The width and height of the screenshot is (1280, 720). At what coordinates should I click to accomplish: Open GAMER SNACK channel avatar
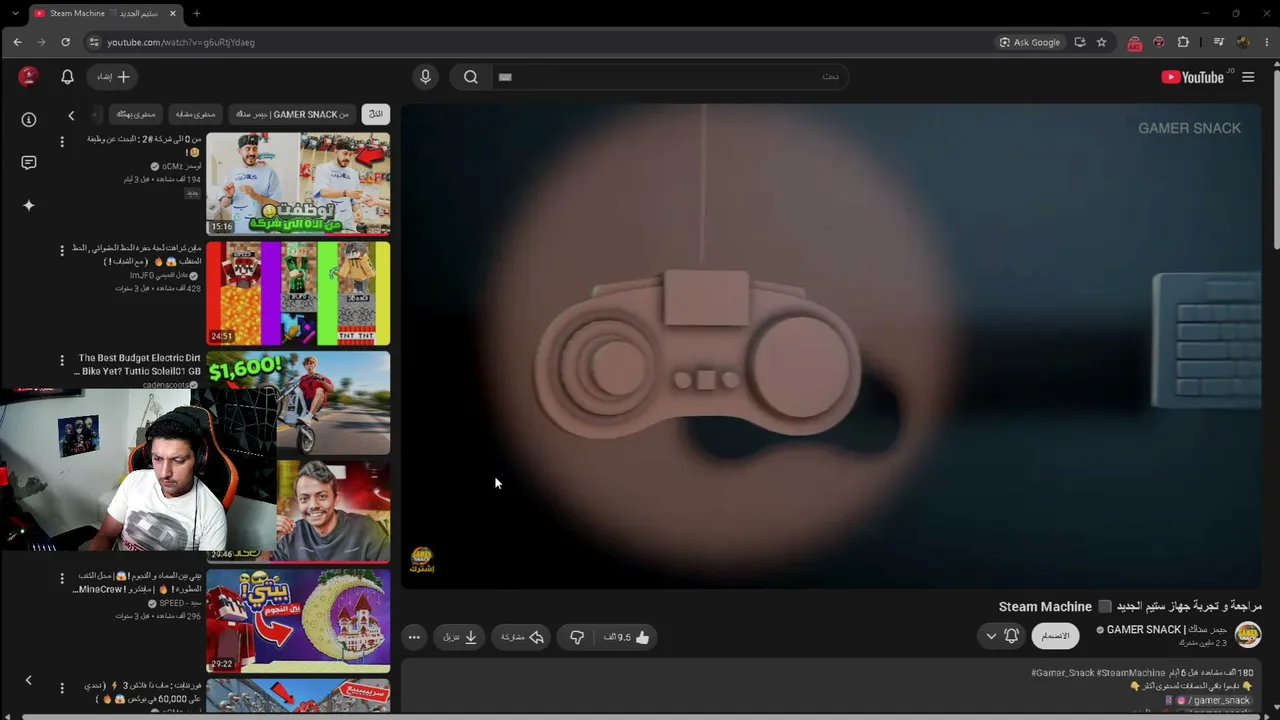click(1248, 634)
